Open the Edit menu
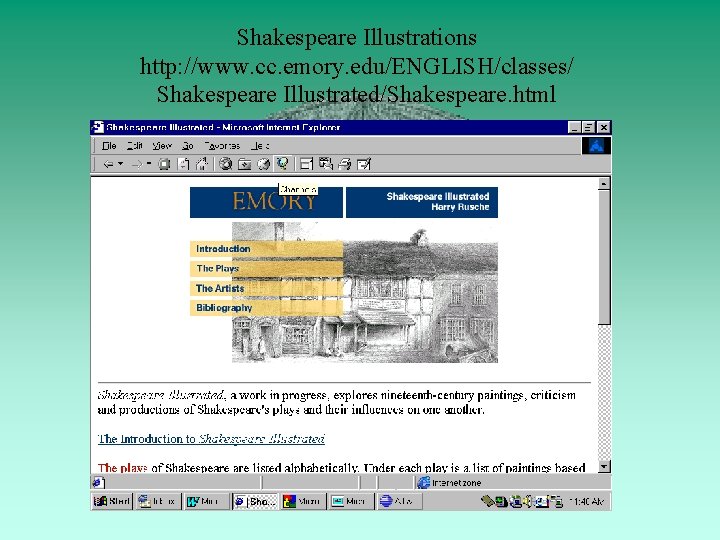Image resolution: width=720 pixels, height=540 pixels. coord(135,146)
